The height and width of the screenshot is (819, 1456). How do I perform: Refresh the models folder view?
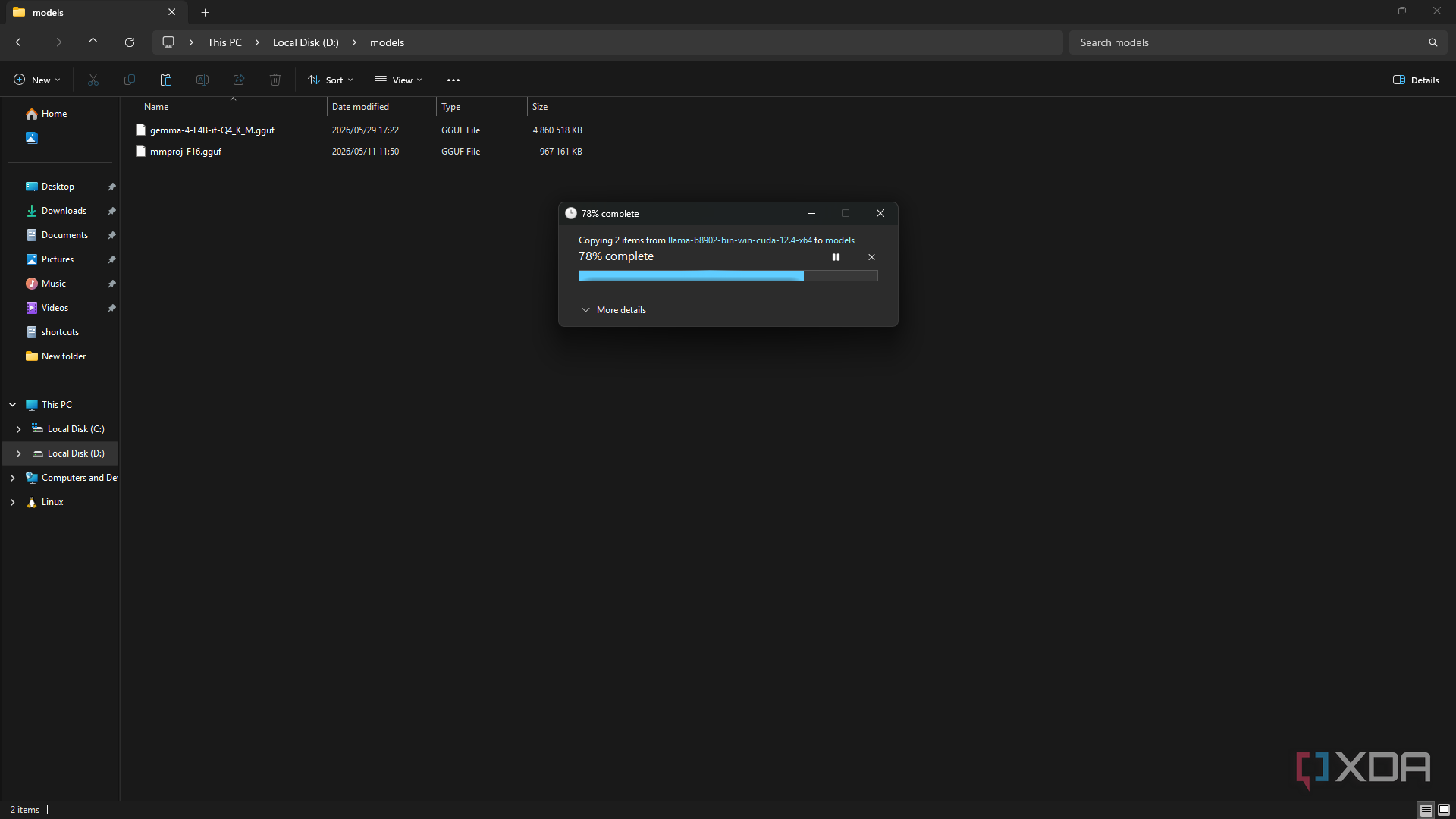click(x=130, y=42)
